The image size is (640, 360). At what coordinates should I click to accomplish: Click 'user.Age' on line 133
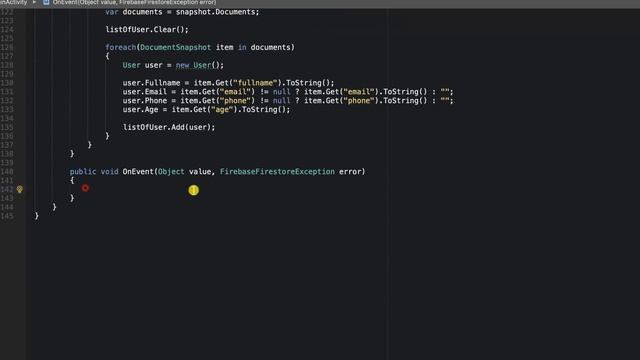tap(140, 110)
